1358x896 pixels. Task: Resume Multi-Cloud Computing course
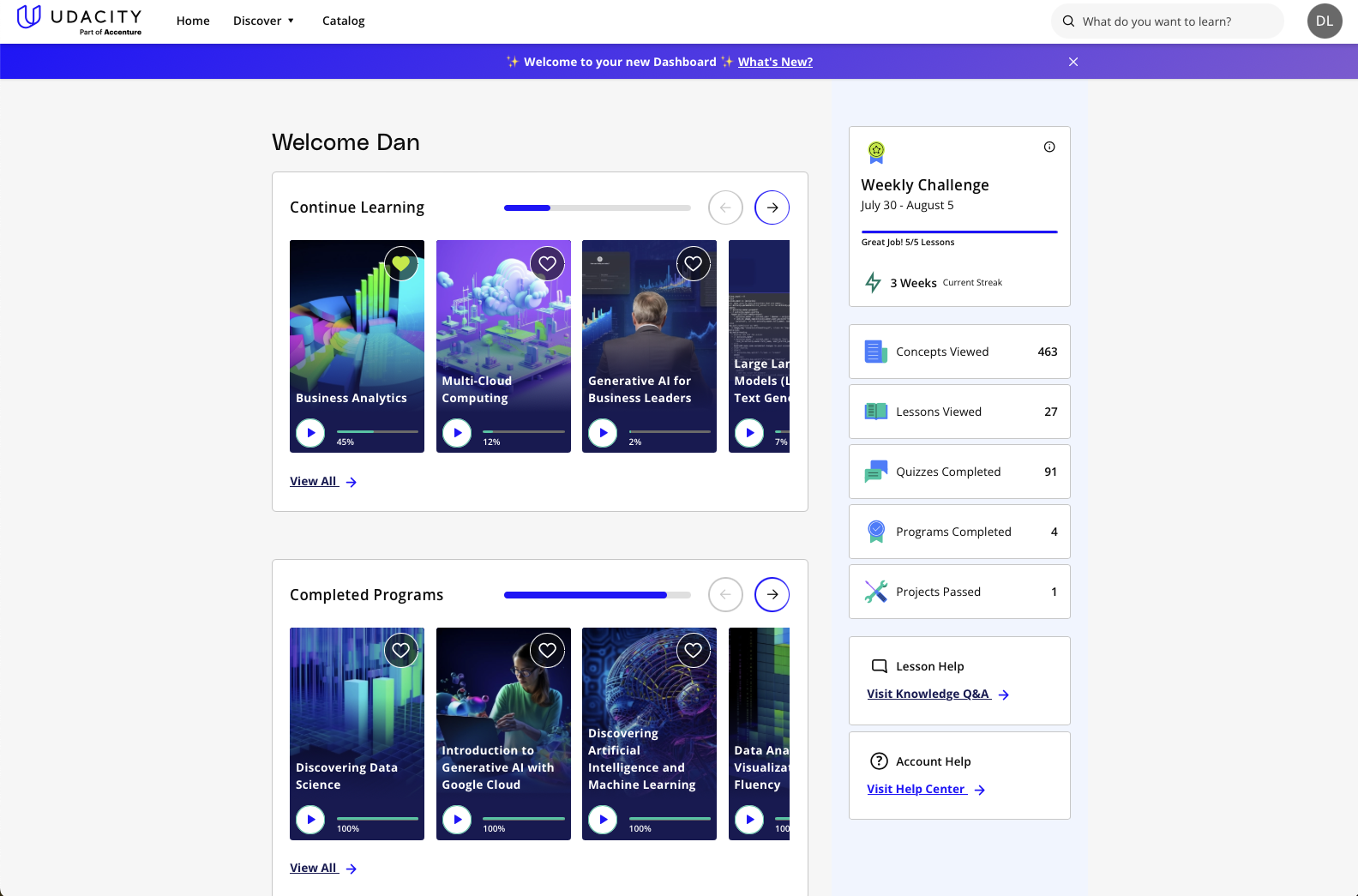point(457,433)
